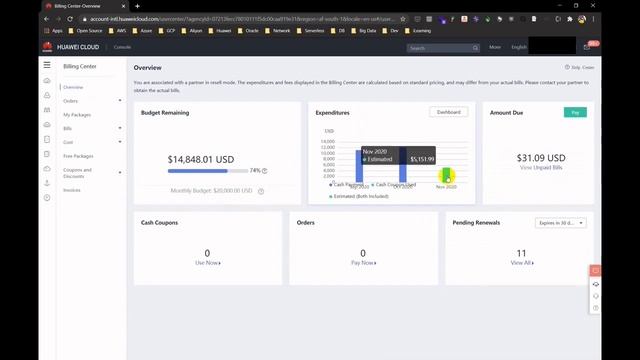Click the help icon beside Monthly Budget
This screenshot has height=360, width=640.
coord(261,191)
